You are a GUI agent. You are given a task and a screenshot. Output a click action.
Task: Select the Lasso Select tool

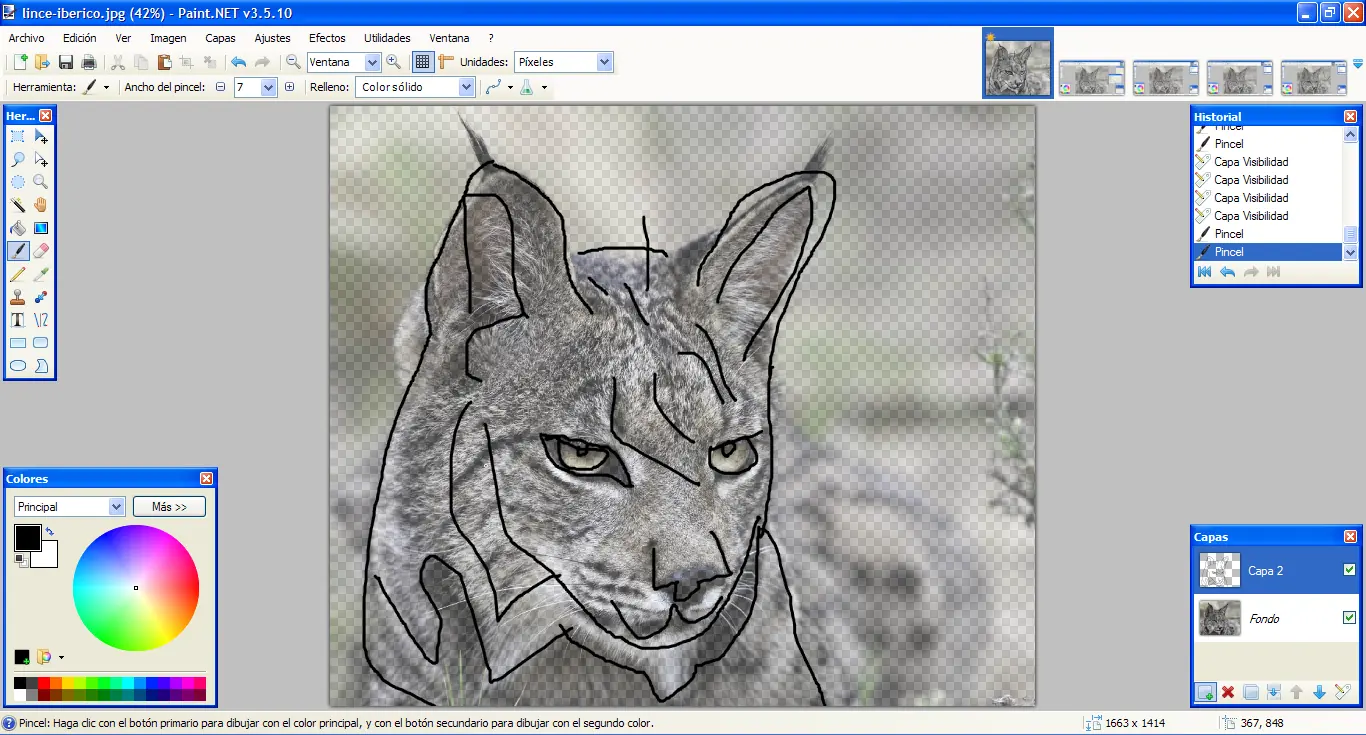18,159
